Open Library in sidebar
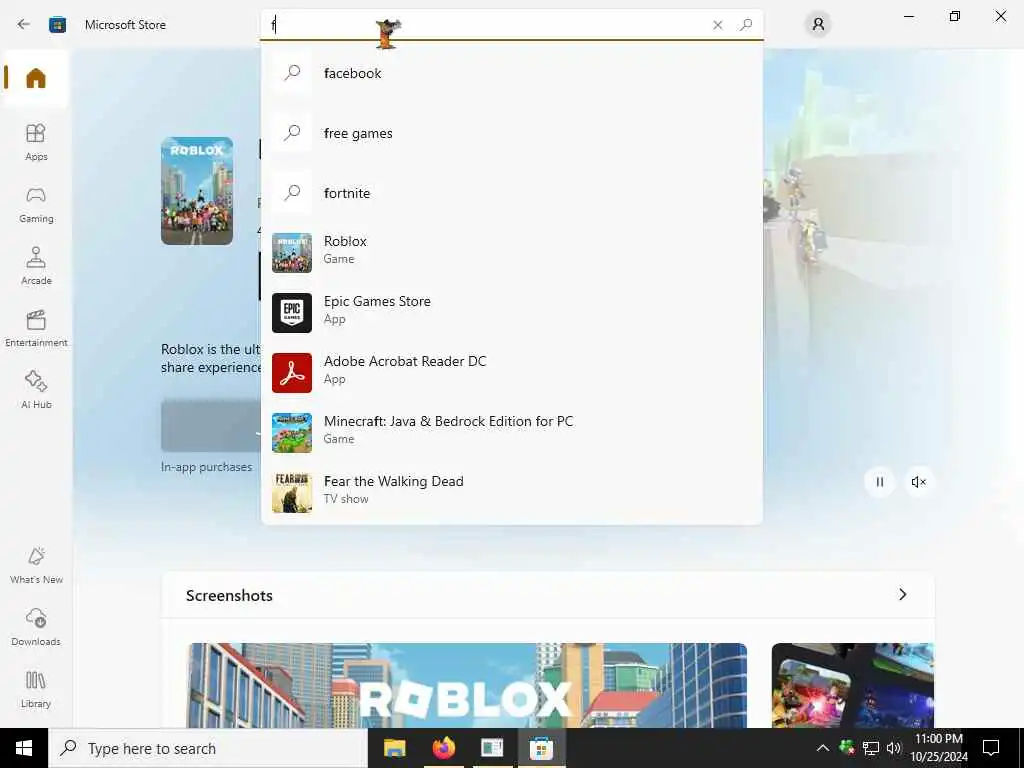 pos(36,689)
